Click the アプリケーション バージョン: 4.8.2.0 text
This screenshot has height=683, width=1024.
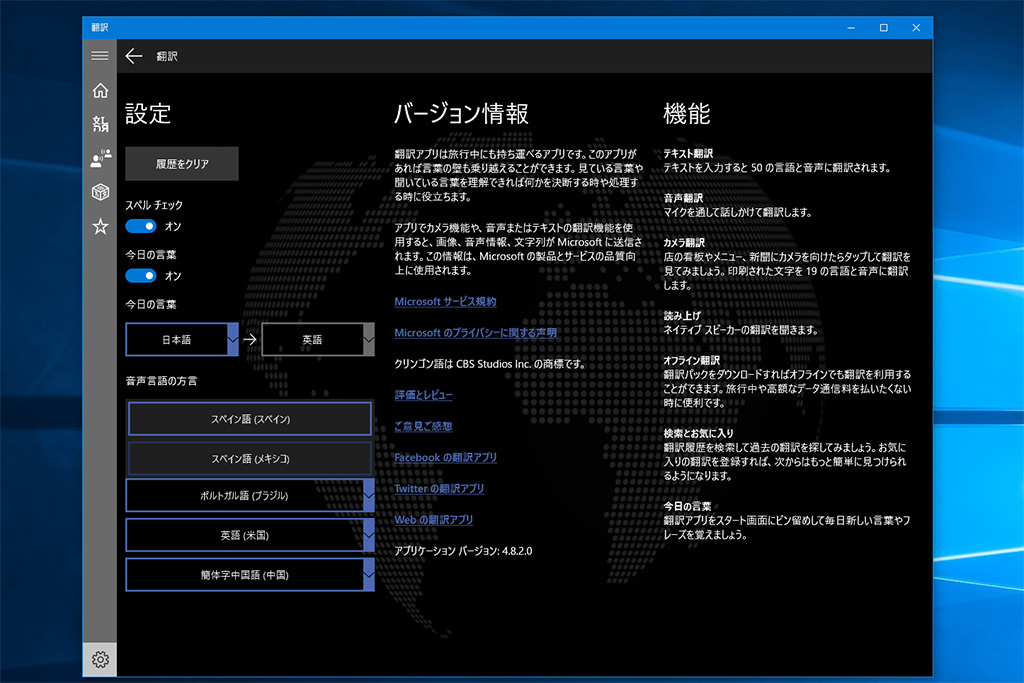(463, 551)
